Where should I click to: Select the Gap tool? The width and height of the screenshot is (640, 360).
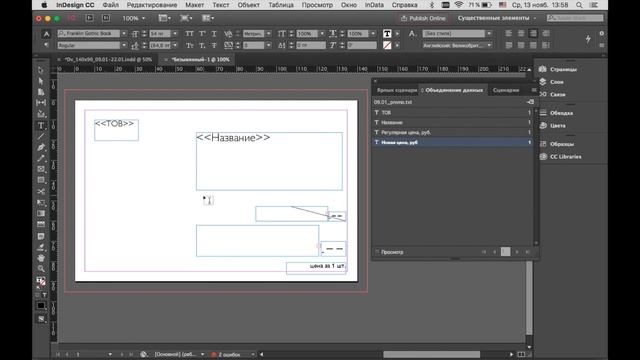coord(41,102)
